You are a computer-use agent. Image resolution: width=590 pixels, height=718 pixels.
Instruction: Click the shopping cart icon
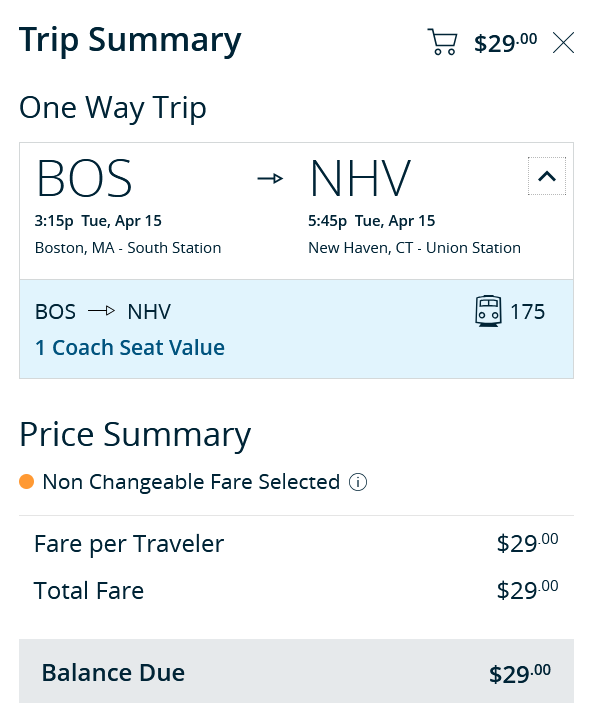tap(442, 42)
